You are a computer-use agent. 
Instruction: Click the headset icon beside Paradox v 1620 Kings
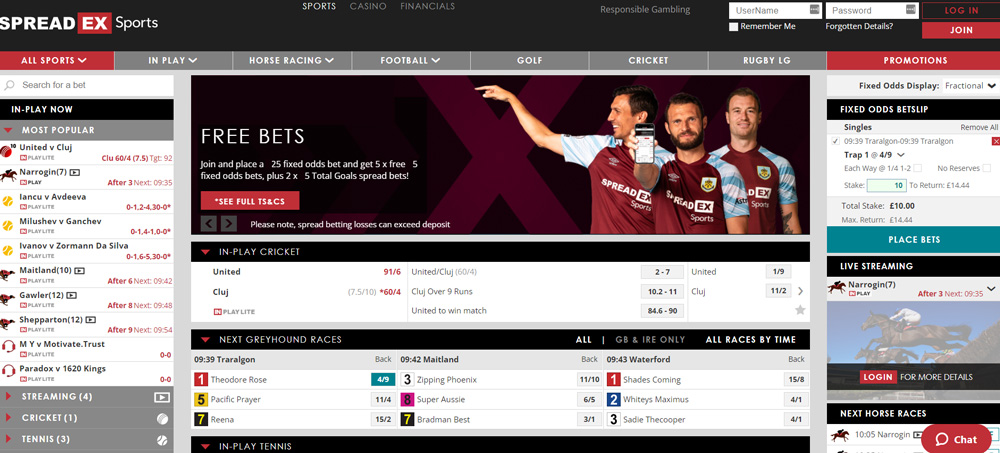click(8, 371)
